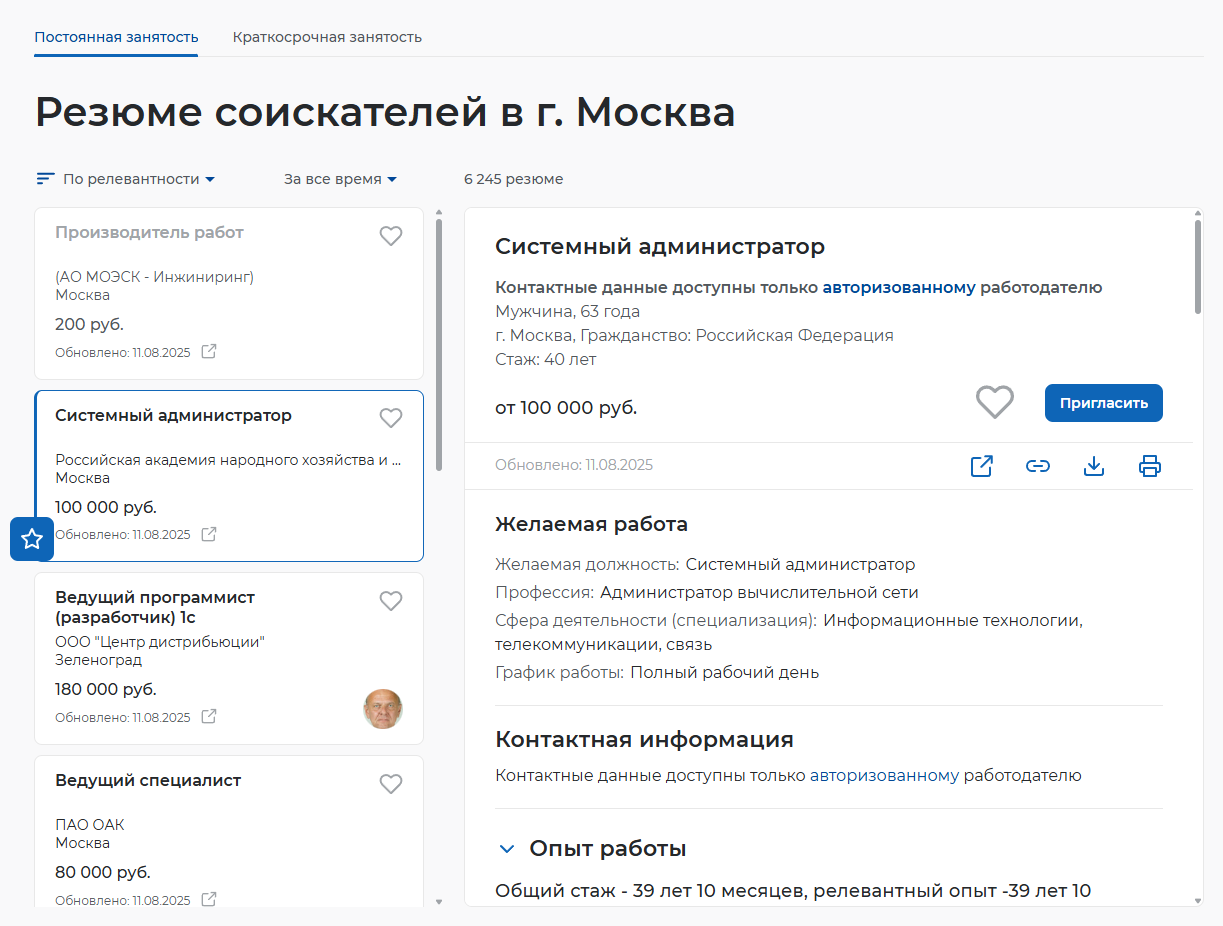Follow авторизованному link under resume title

pos(898,288)
